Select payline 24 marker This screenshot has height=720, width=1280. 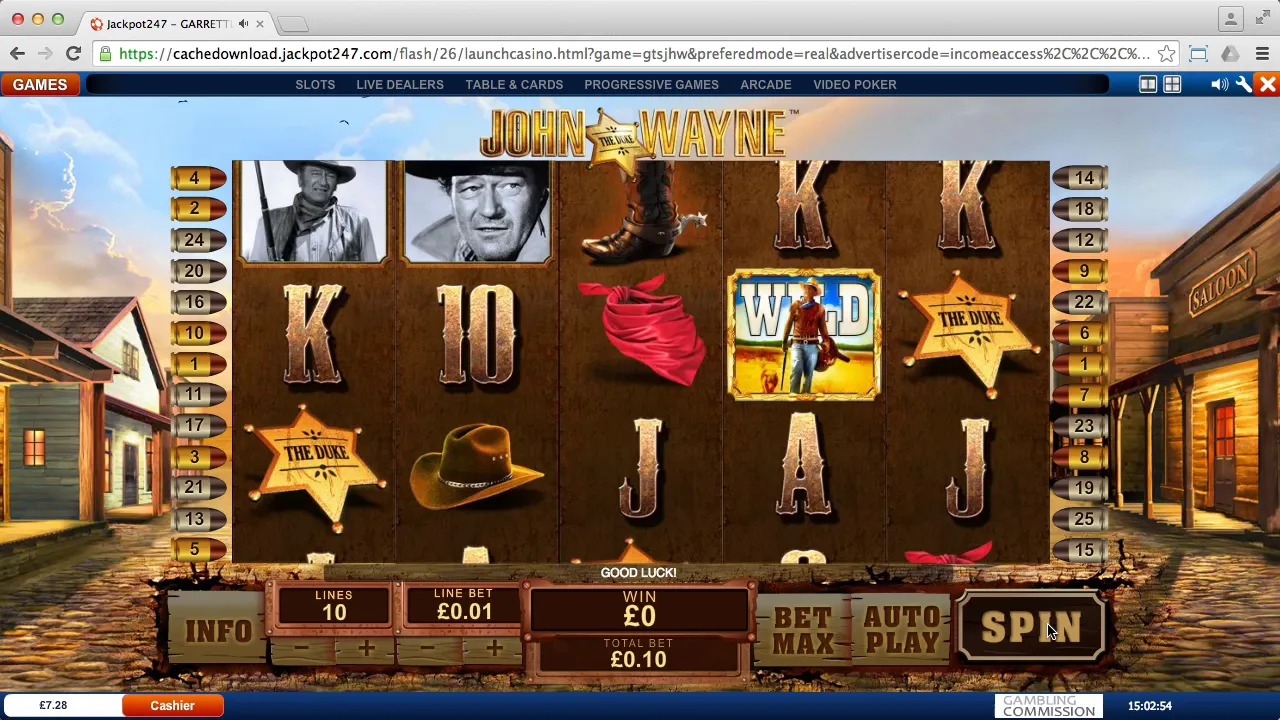(x=197, y=240)
